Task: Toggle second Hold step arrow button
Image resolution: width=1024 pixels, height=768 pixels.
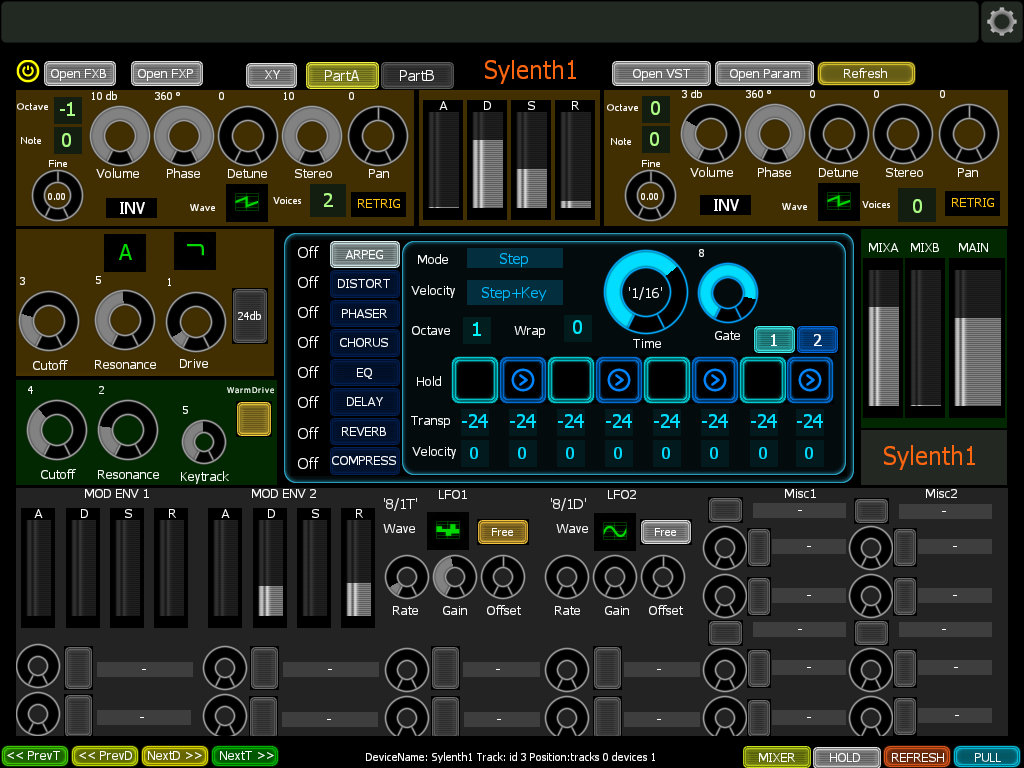Action: coord(522,380)
